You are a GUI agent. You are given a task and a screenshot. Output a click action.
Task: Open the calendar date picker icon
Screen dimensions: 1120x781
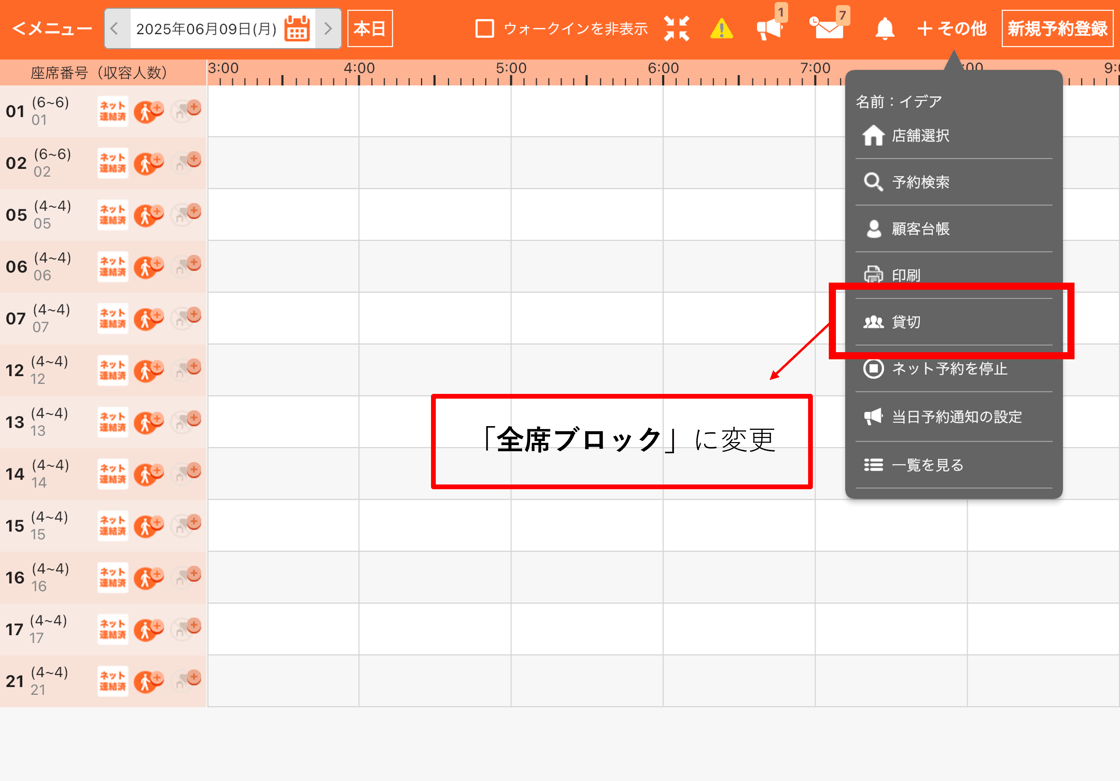pos(297,29)
